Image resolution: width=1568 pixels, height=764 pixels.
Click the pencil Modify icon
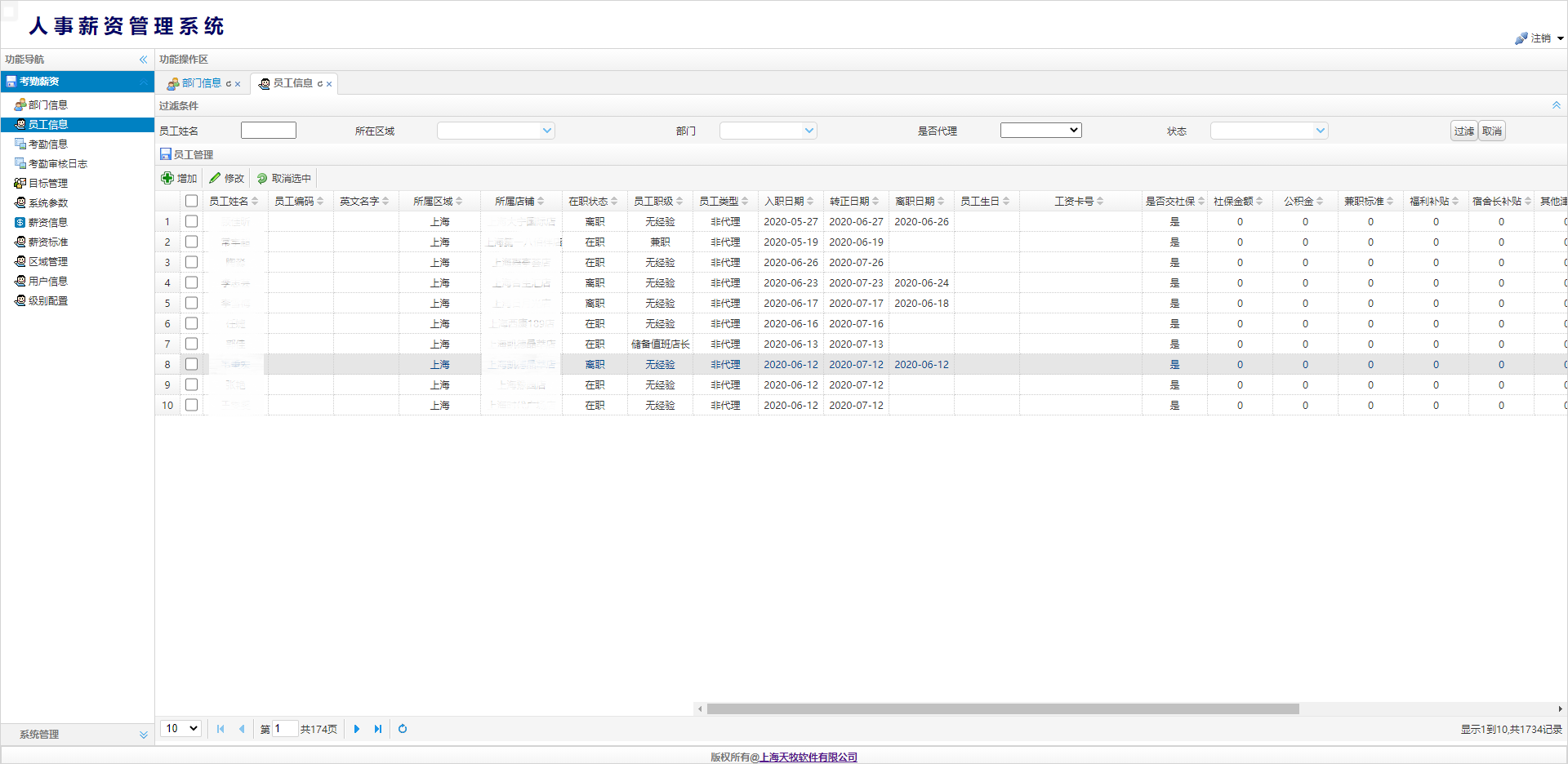click(x=216, y=178)
